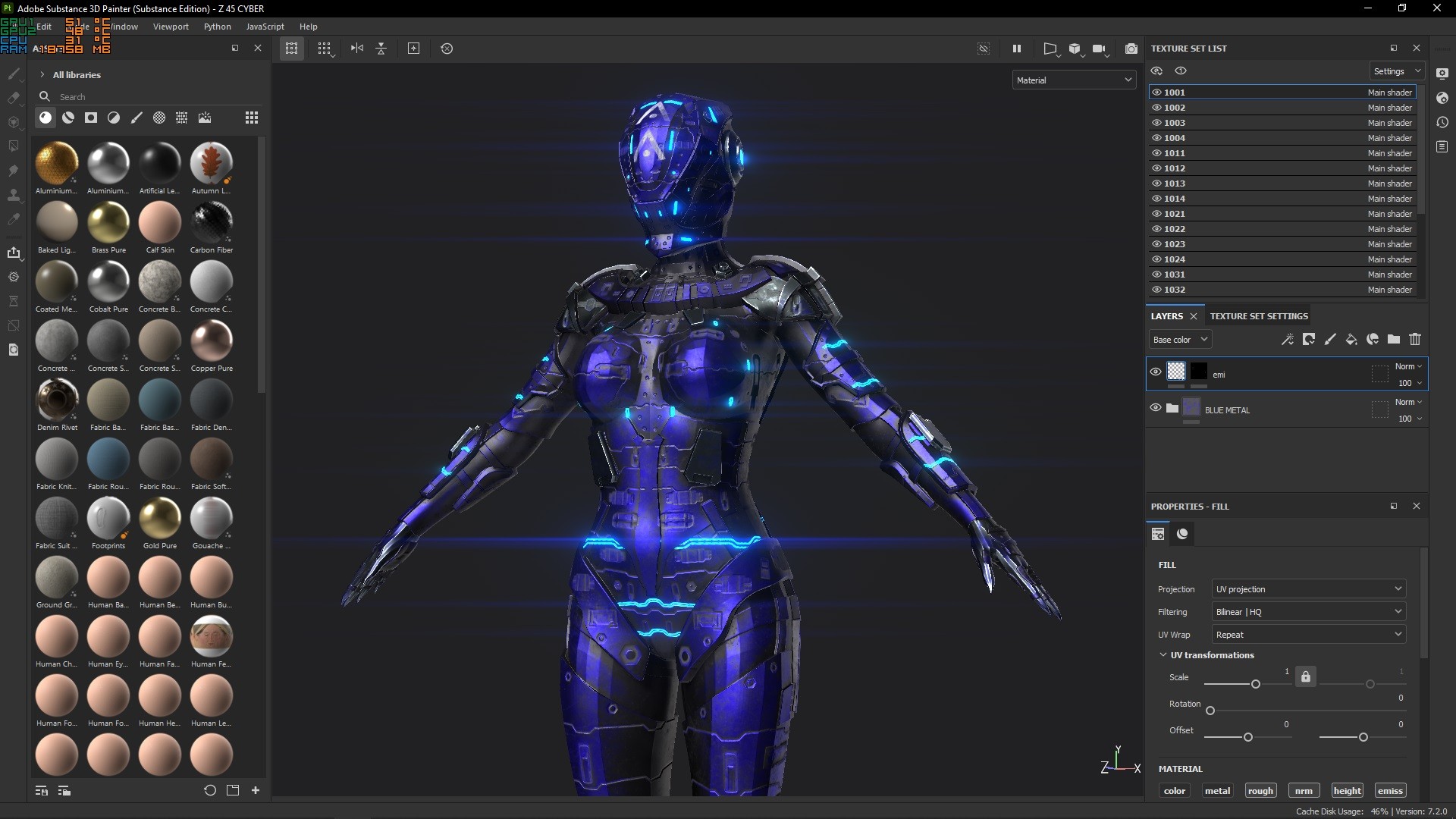Filter assets by Smart materials icon
This screenshot has height=819, width=1456.
(x=68, y=118)
